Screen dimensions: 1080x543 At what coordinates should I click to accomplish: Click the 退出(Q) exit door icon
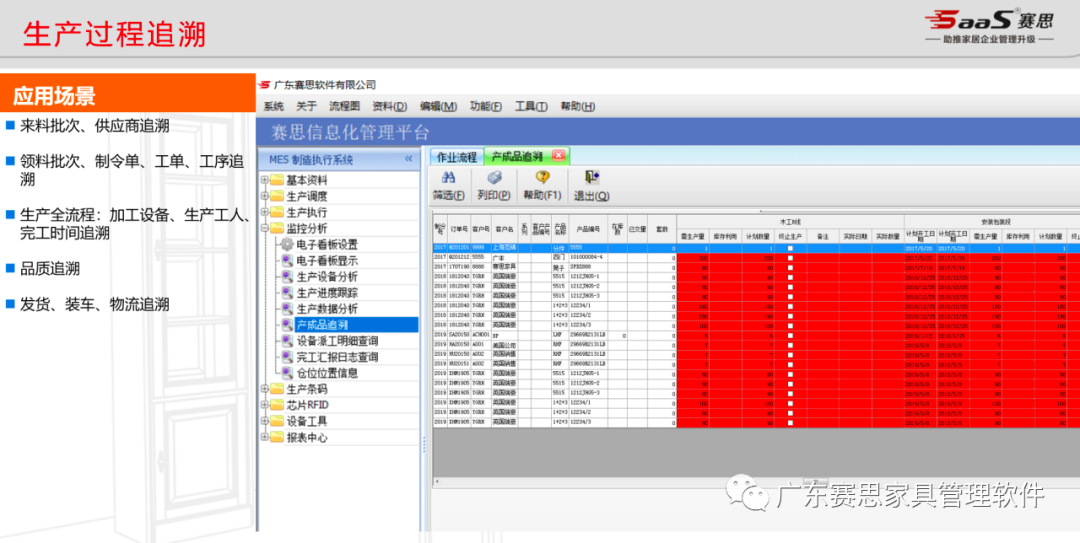[592, 178]
